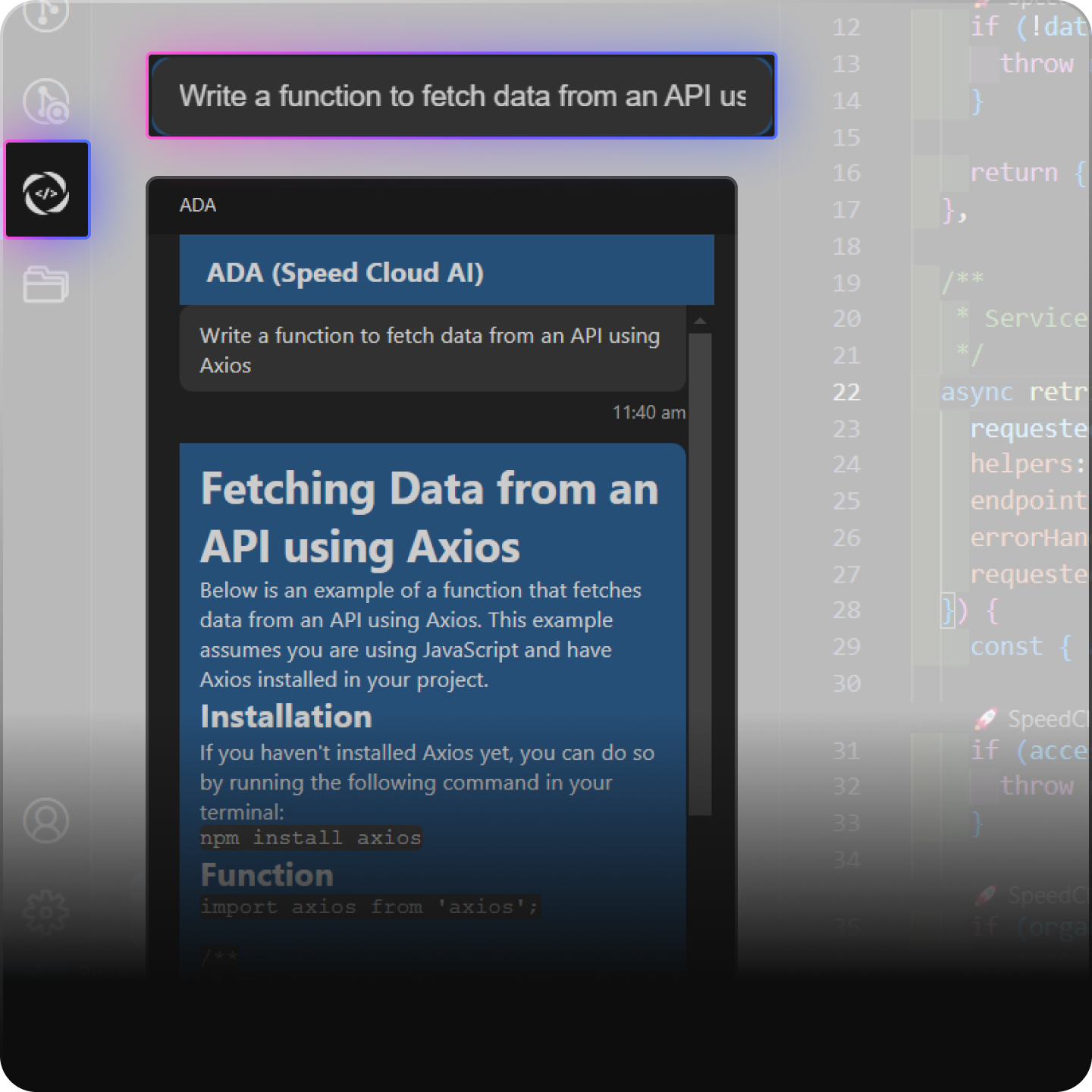The image size is (1092, 1092).
Task: Click the SpeedCl code lens above line 31
Action: point(1033,718)
